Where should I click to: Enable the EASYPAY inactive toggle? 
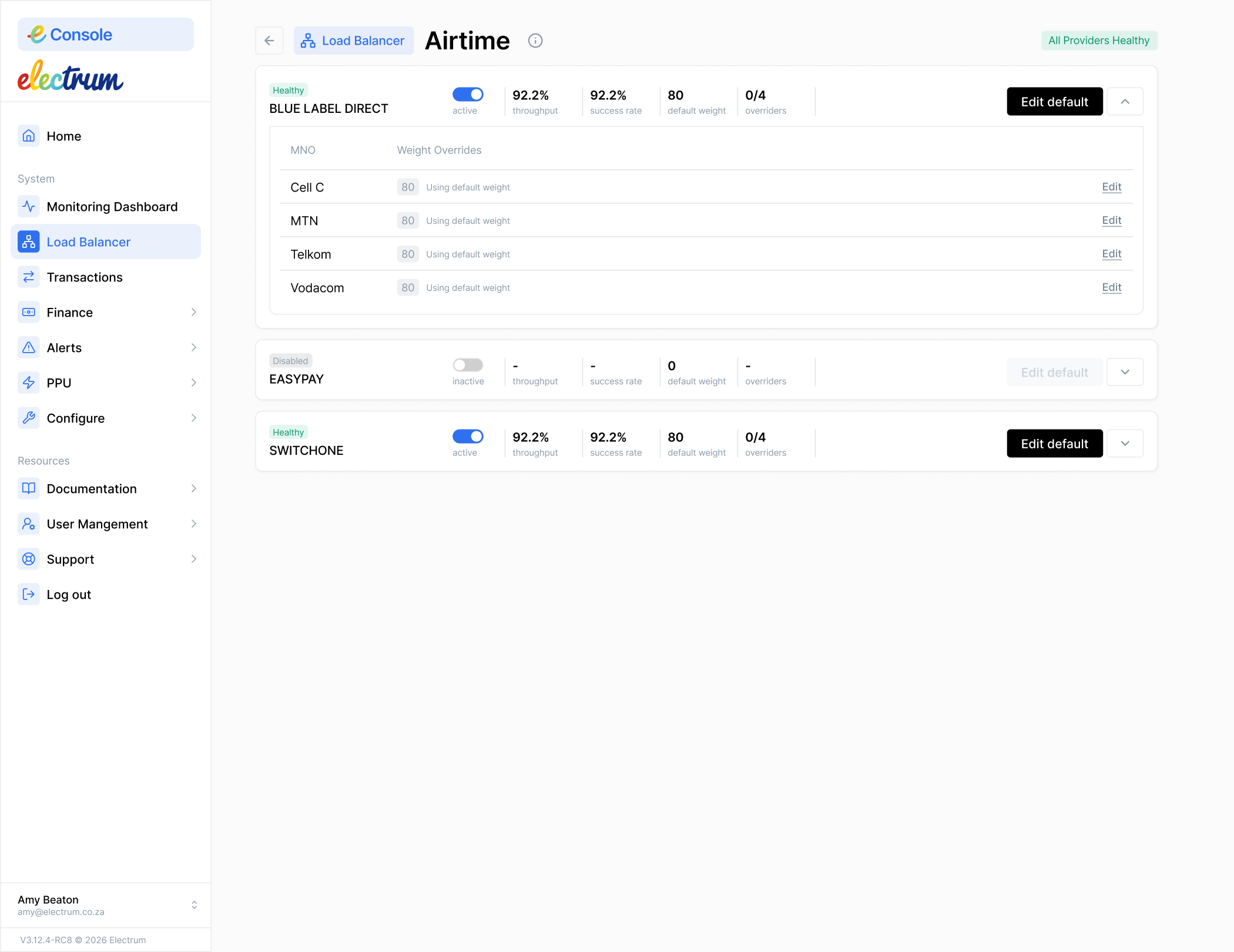pyautogui.click(x=468, y=365)
